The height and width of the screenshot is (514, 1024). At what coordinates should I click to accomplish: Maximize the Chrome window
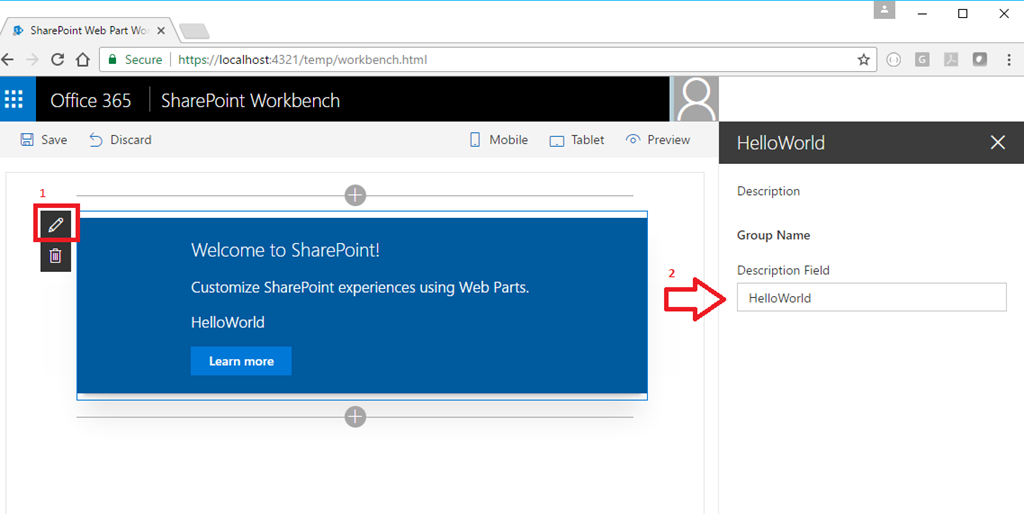[x=963, y=14]
